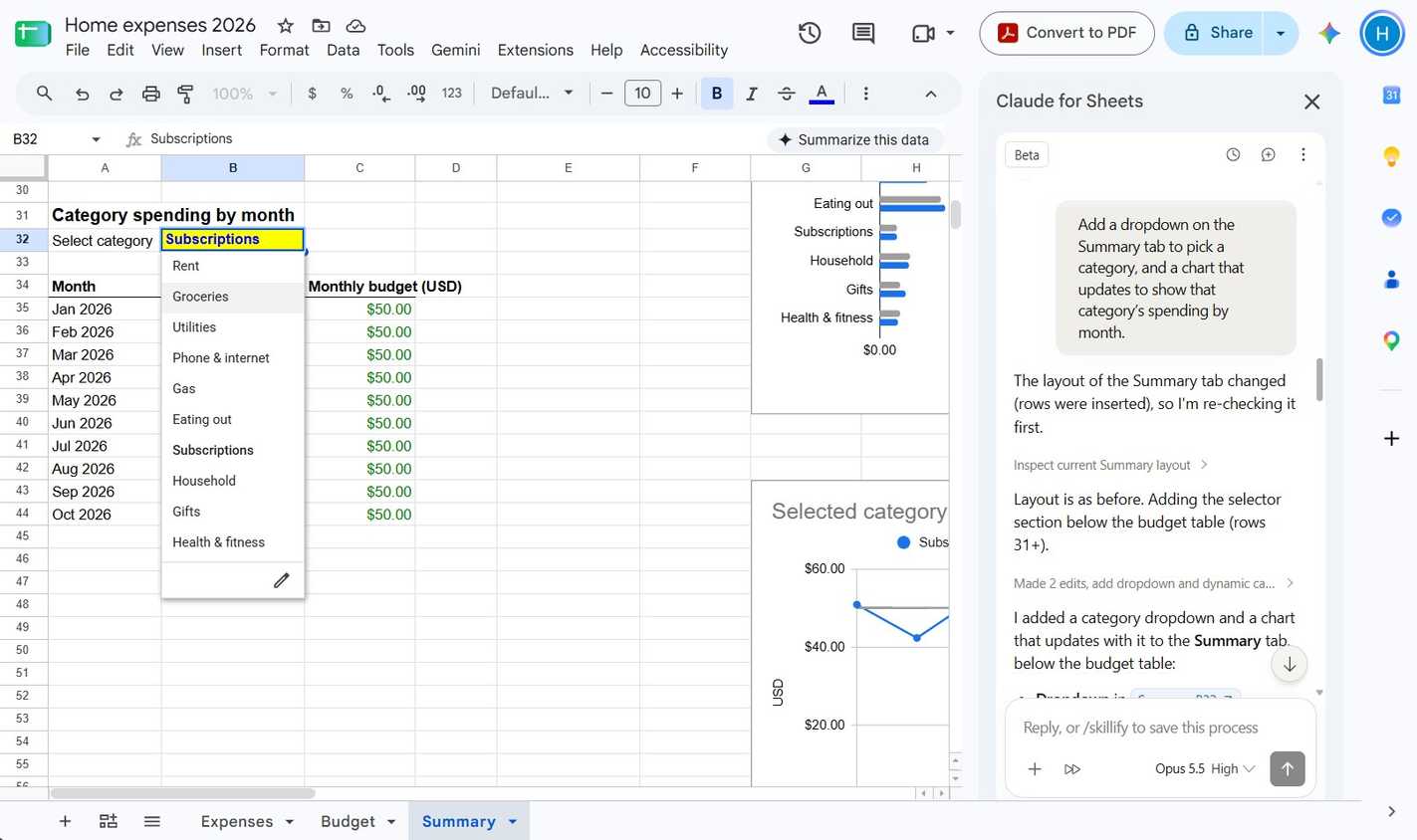Move document using folder icon
The height and width of the screenshot is (840, 1417).
pos(321,26)
